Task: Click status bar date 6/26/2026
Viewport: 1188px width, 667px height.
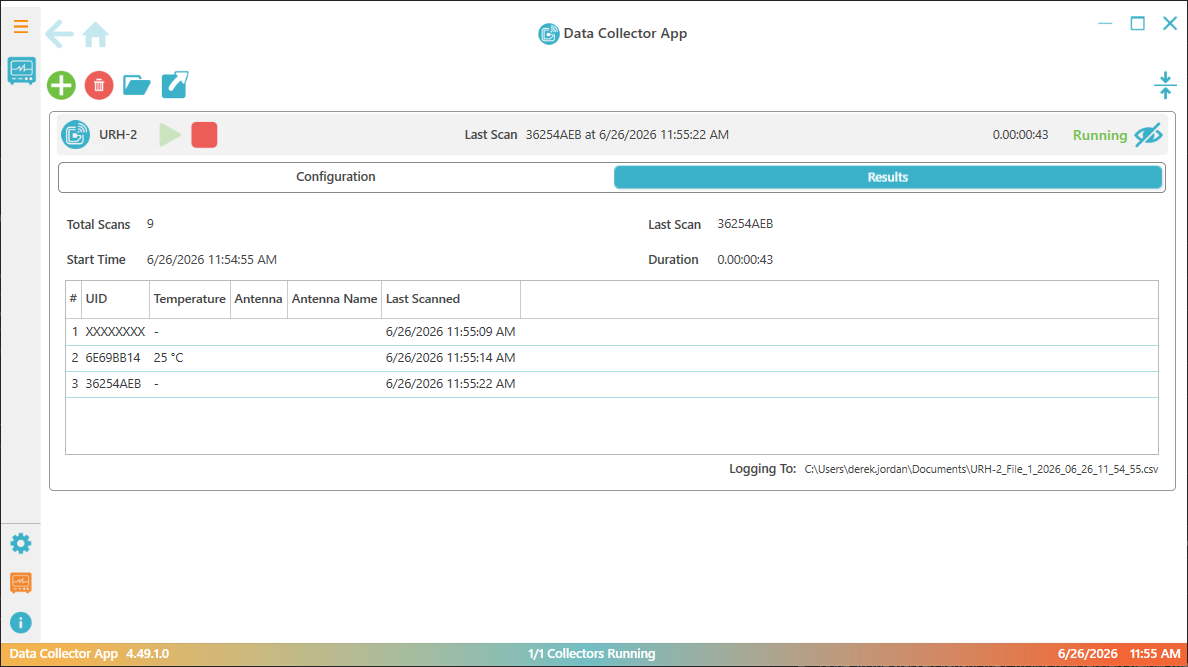Action: tap(1087, 653)
